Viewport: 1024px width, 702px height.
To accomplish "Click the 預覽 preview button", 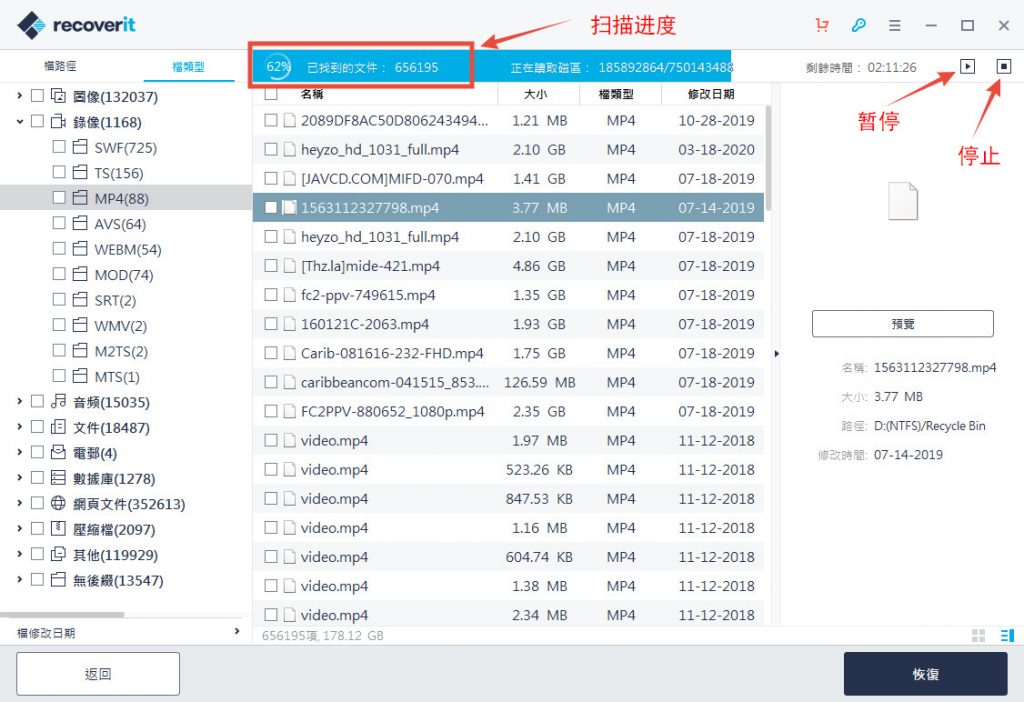I will 903,324.
